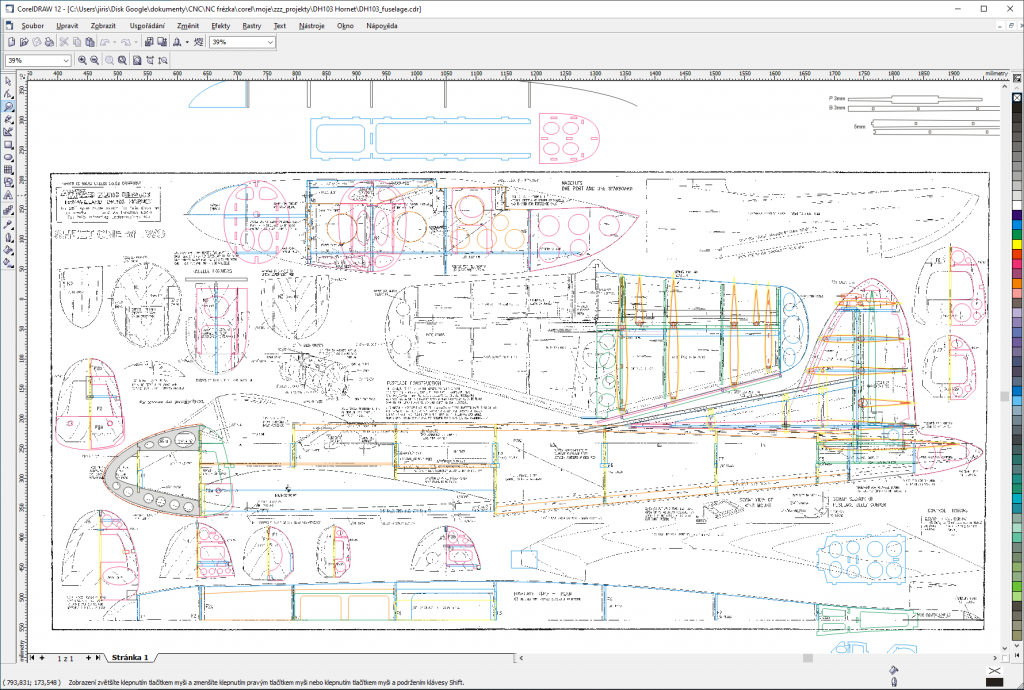The height and width of the screenshot is (690, 1024).
Task: Click the Save icon in the standard toolbar
Action: tap(37, 42)
